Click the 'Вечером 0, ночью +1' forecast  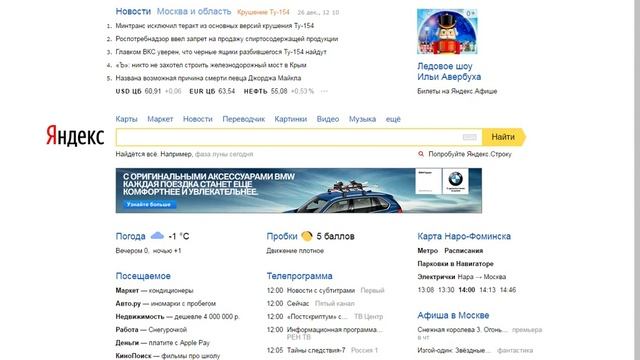tap(148, 251)
